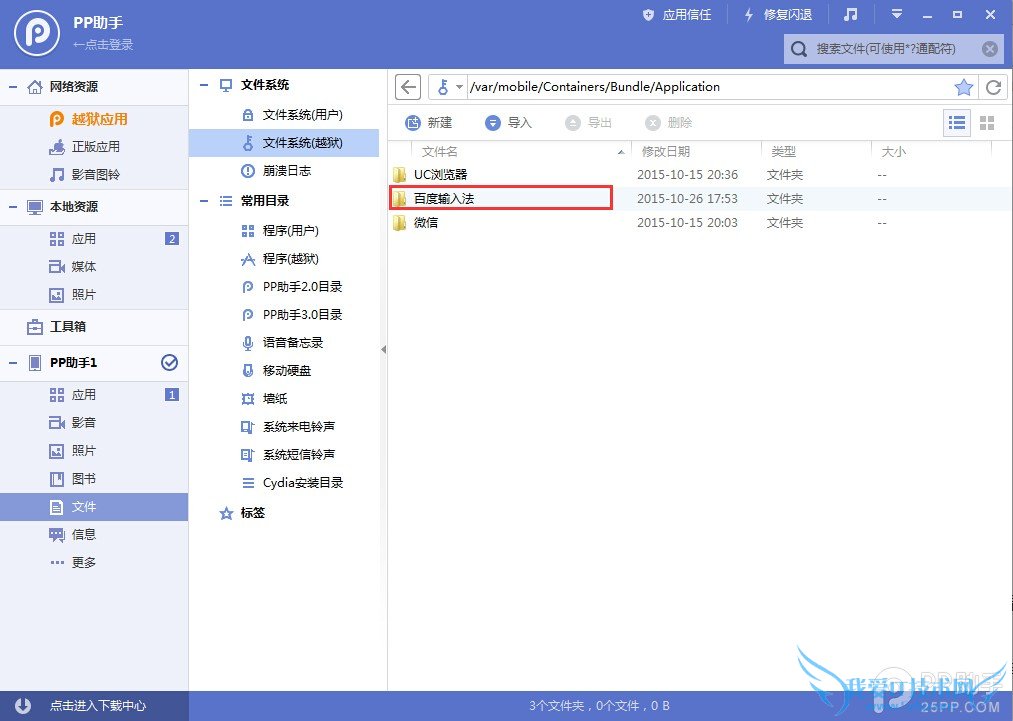The width and height of the screenshot is (1013, 721).
Task: Open 移动硬盘 directory
Action: (x=284, y=371)
